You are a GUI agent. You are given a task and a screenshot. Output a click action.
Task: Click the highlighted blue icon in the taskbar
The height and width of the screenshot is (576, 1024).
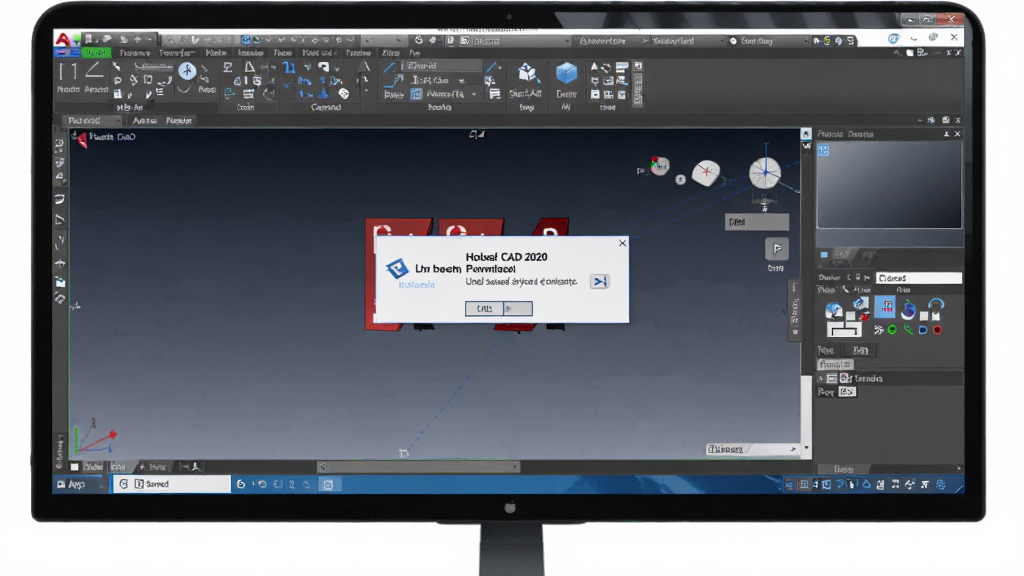click(328, 484)
